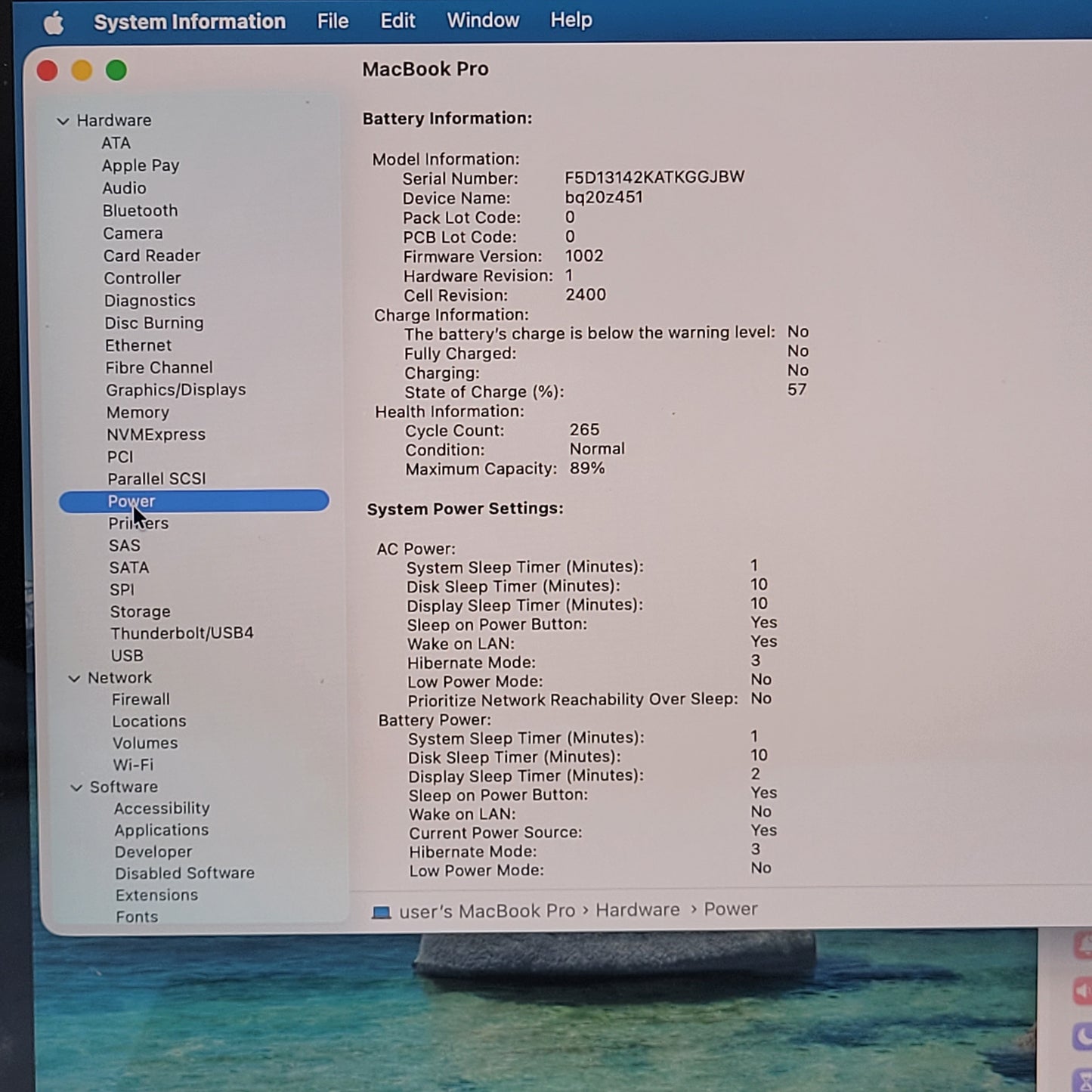Select Volumes under Network
This screenshot has width=1092, height=1092.
click(145, 744)
